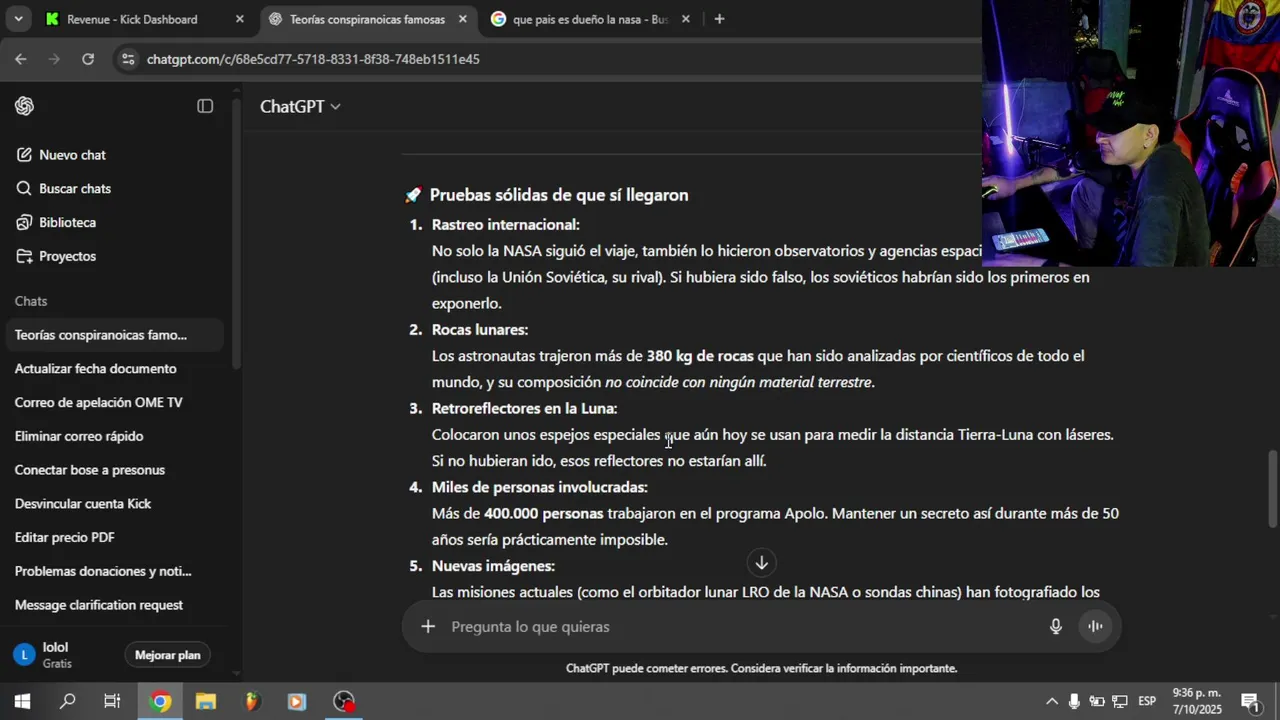
Task: Click the text 'Nuevas imágenes:'
Action: [493, 566]
